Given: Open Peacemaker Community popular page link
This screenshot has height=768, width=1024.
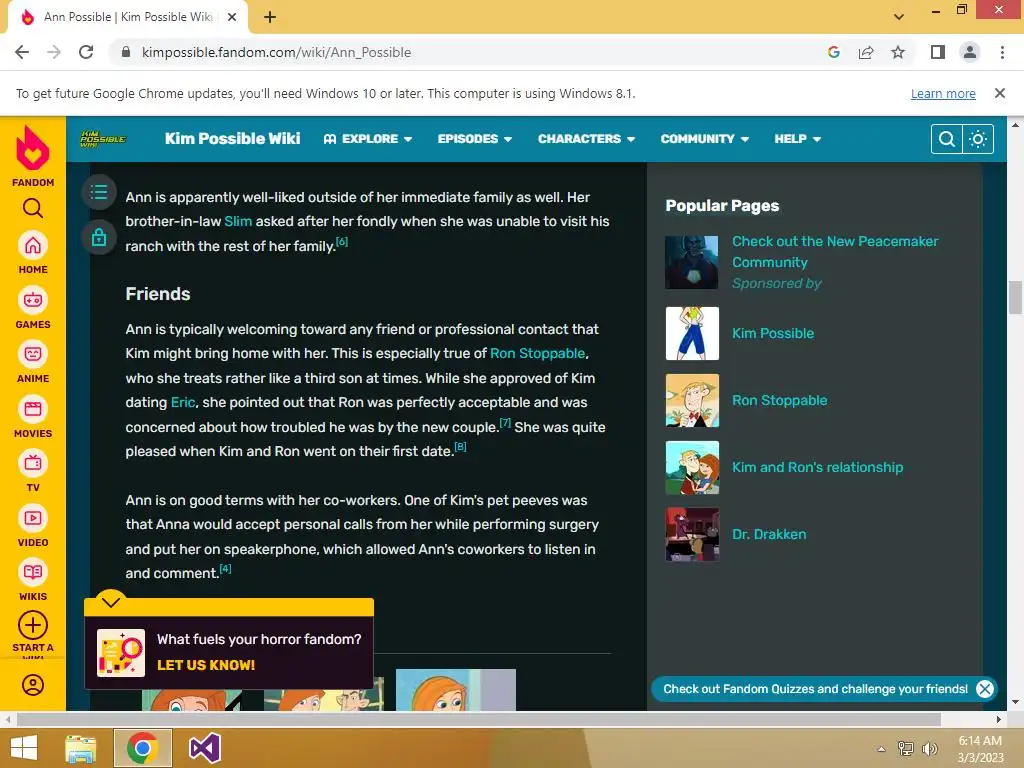Looking at the screenshot, I should click(835, 251).
